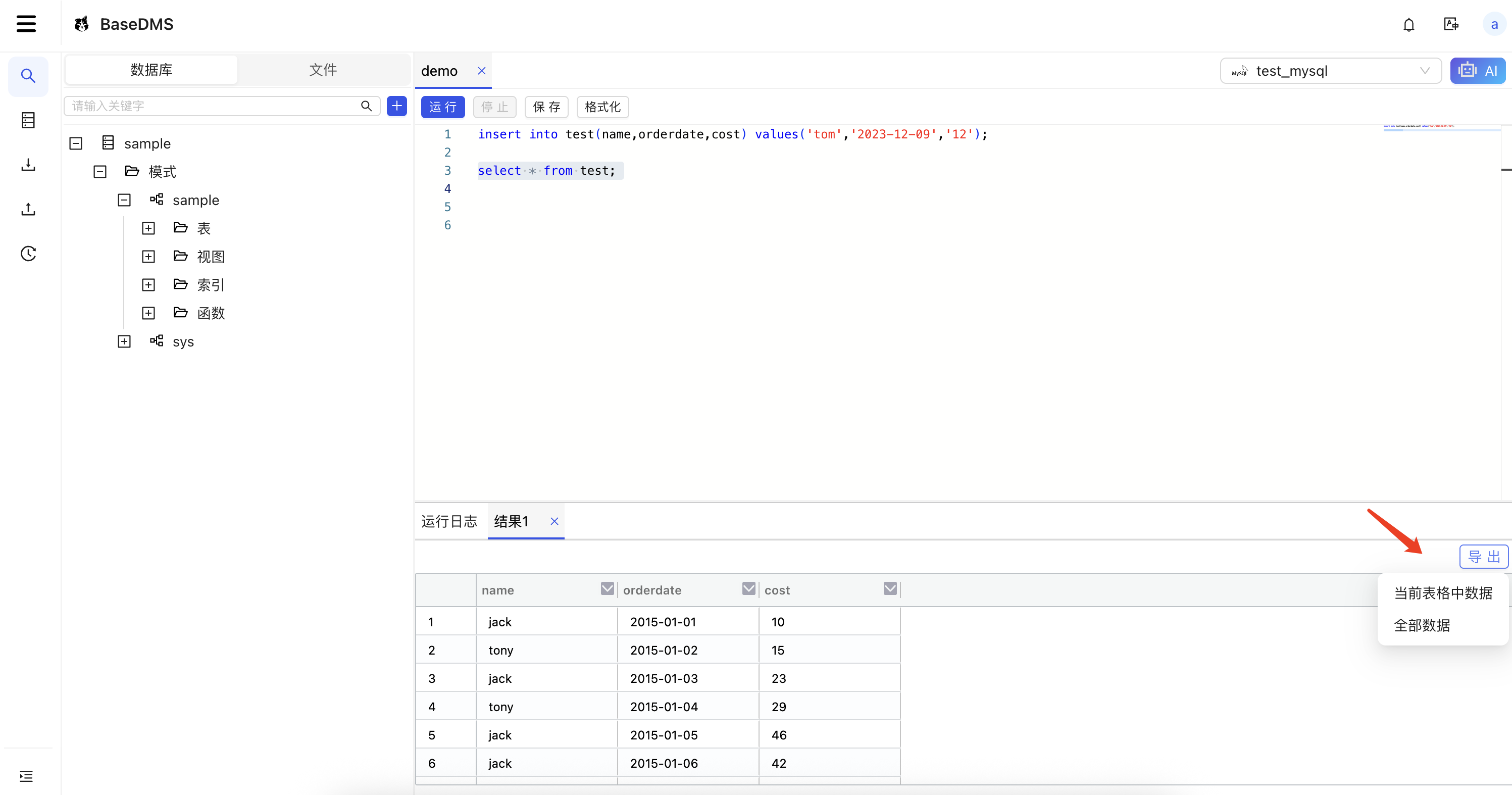Expand the 视图 folder
The height and width of the screenshot is (795, 1512).
[x=148, y=257]
